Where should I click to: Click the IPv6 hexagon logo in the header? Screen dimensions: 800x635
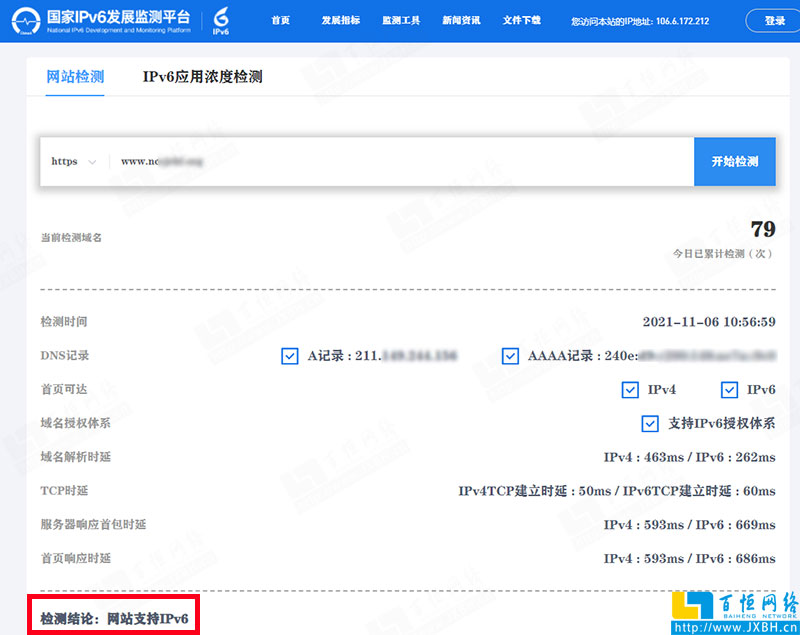pyautogui.click(x=220, y=20)
